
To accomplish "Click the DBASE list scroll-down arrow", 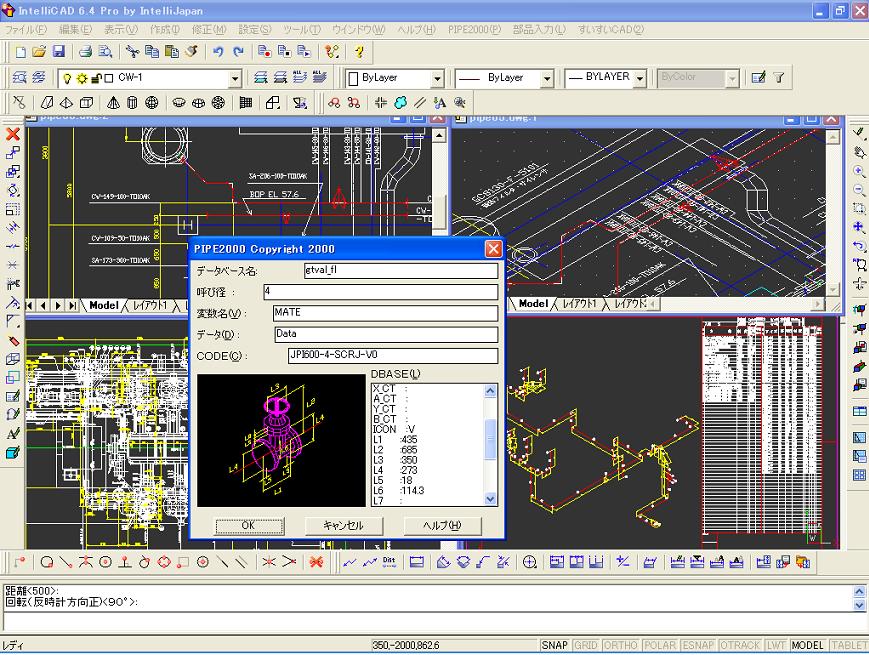I will point(490,499).
